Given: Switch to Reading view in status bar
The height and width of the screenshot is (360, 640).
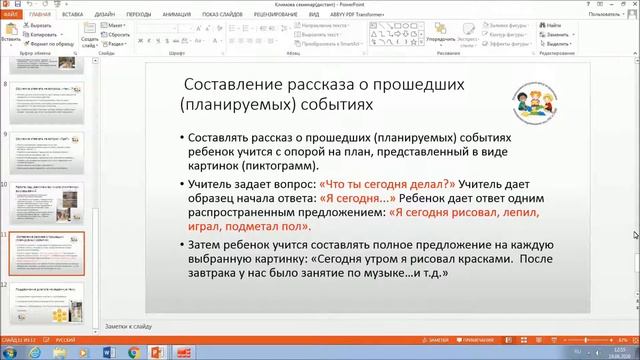Looking at the screenshot, I should pyautogui.click(x=539, y=340).
